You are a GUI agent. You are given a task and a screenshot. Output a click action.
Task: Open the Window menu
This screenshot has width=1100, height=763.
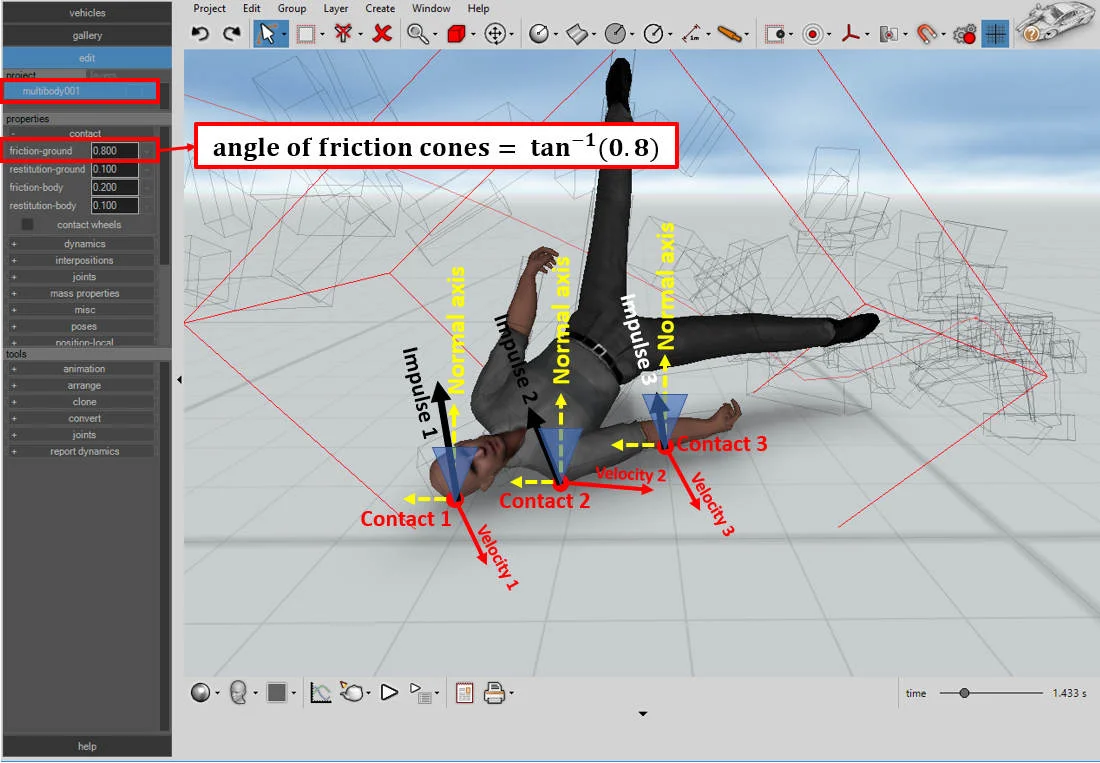tap(431, 8)
